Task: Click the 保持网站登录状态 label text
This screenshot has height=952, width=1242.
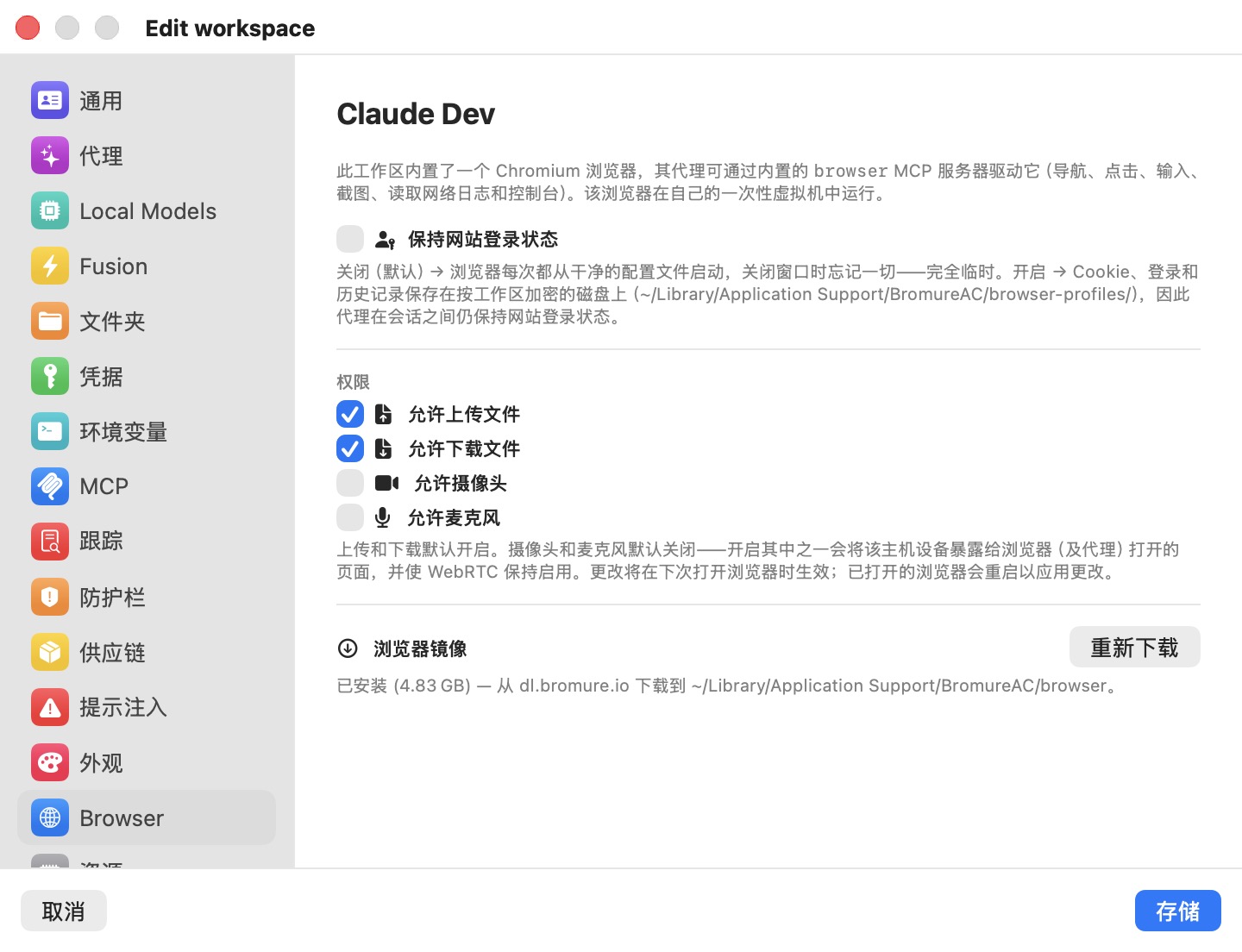Action: tap(483, 240)
